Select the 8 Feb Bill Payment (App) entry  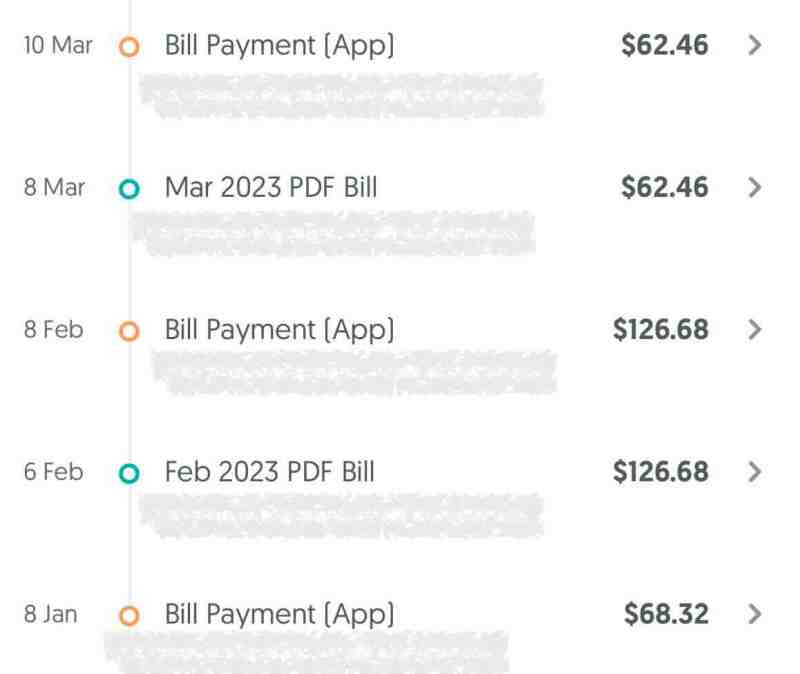coord(279,330)
